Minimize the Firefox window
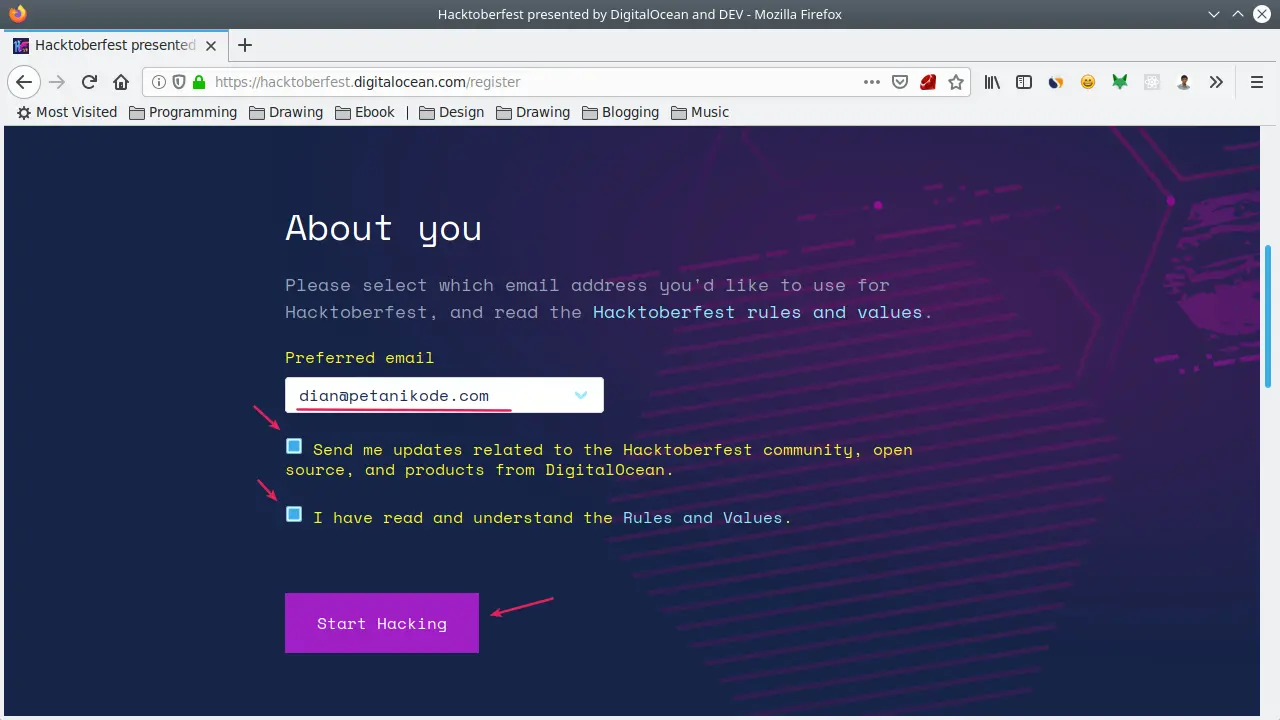Screen dimensions: 1280x720 (x=1212, y=14)
